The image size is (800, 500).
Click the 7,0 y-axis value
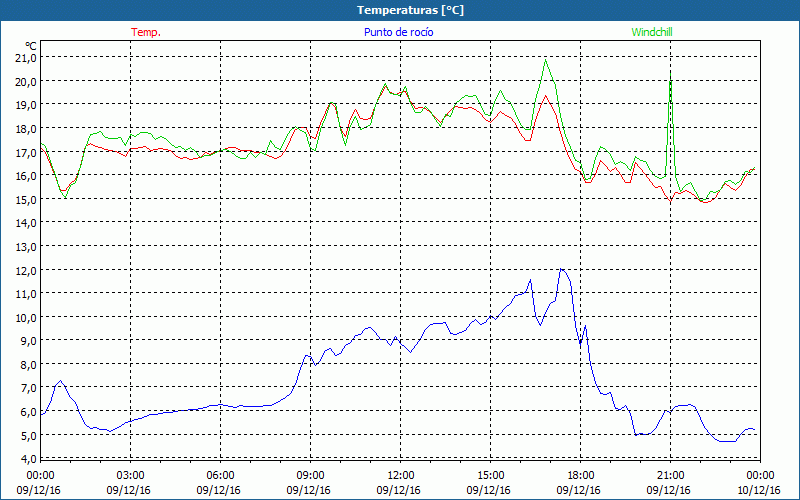(x=29, y=388)
